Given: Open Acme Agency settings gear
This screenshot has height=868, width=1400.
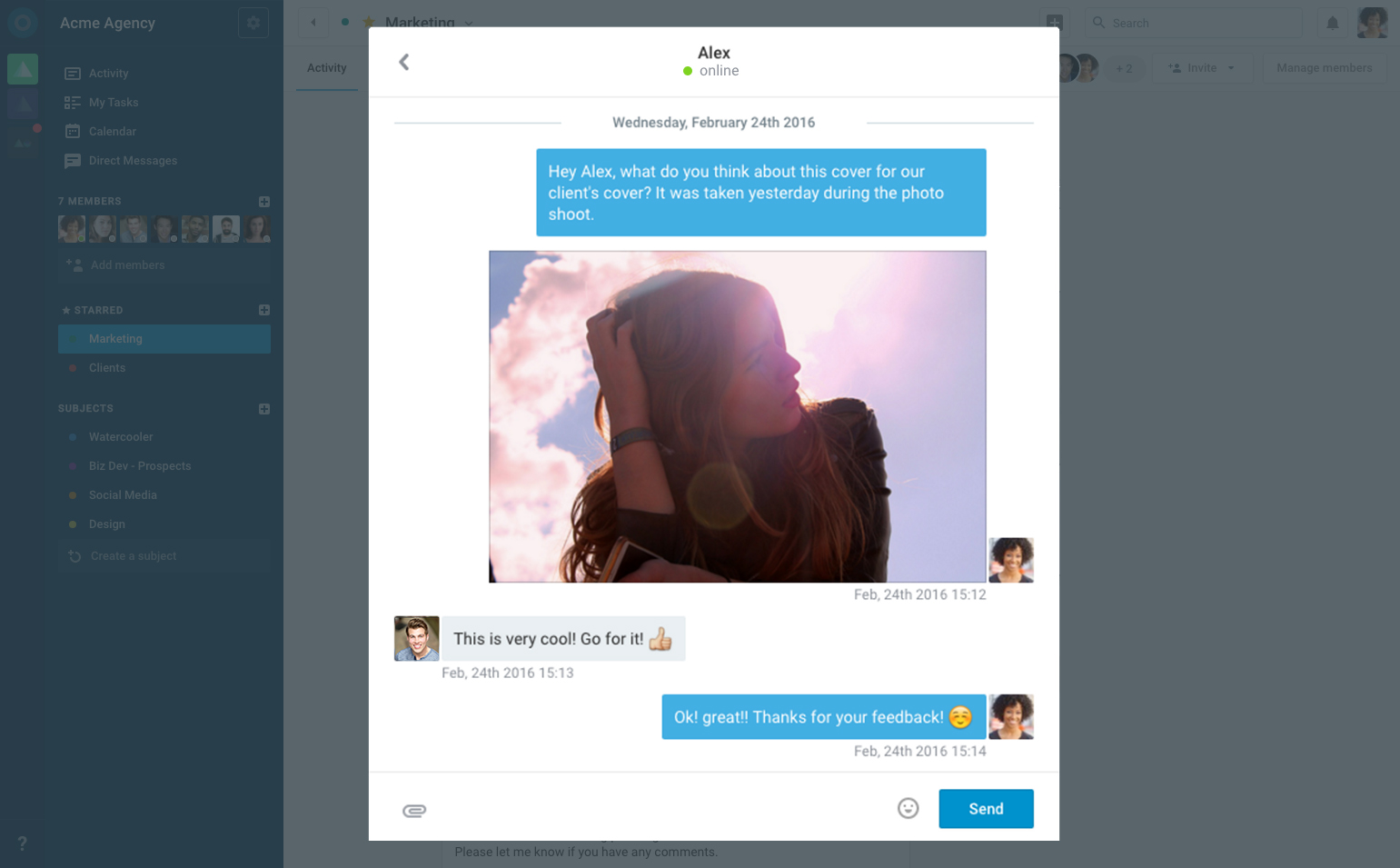Looking at the screenshot, I should pyautogui.click(x=253, y=23).
